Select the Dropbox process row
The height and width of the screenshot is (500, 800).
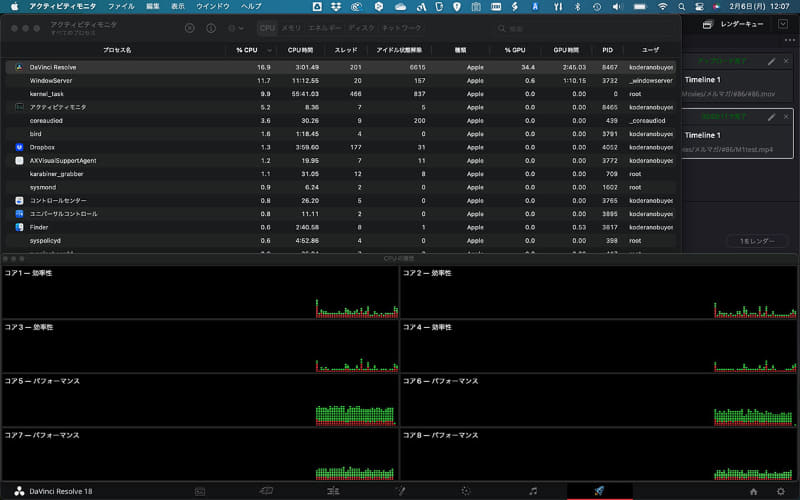coord(340,147)
